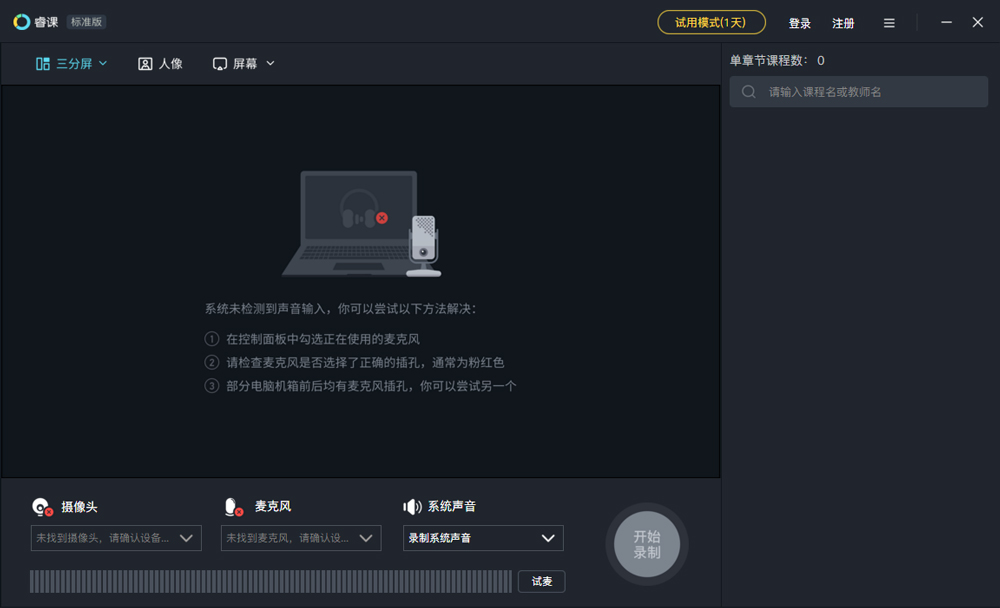Open the 试用模式(1天) trial button

[711, 22]
